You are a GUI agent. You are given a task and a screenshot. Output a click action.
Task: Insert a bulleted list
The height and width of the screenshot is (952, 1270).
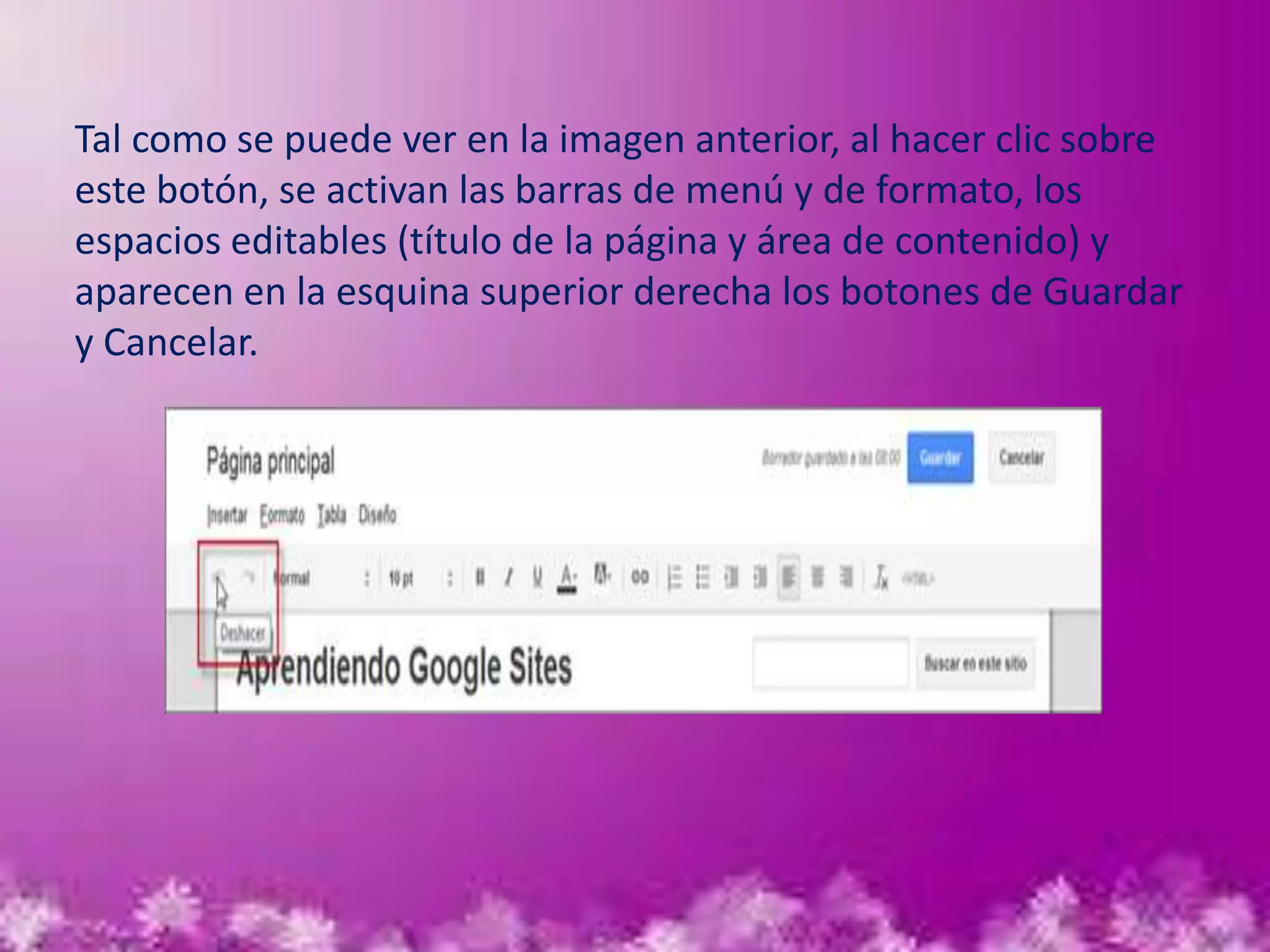(703, 578)
